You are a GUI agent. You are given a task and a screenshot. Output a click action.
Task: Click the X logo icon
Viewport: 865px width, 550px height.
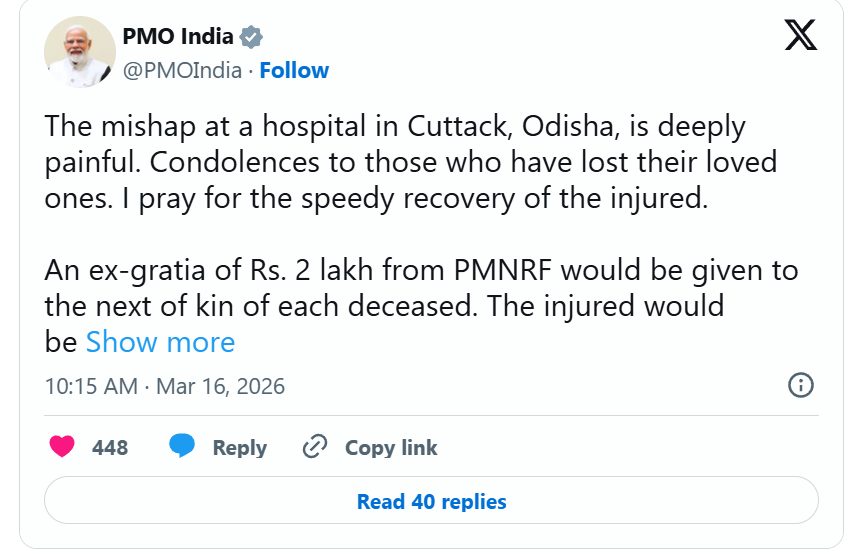tap(800, 36)
